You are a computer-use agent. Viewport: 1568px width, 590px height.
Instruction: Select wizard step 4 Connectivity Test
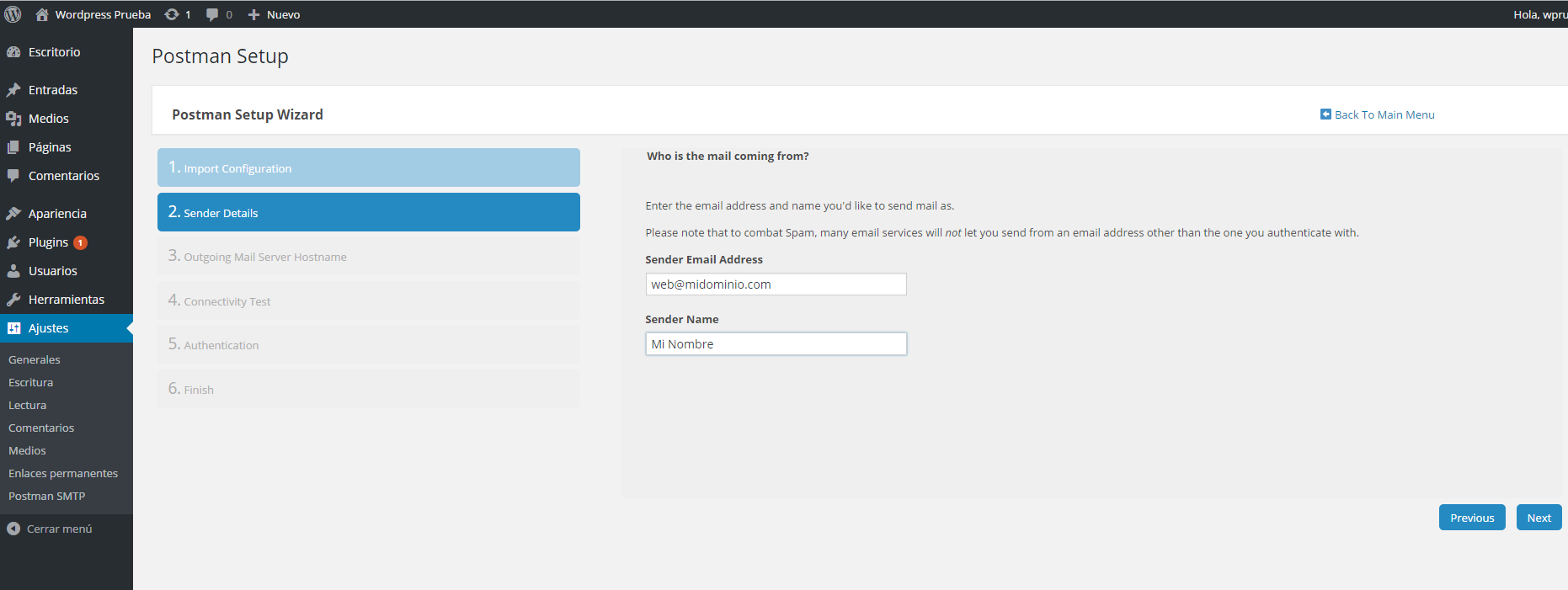369,300
